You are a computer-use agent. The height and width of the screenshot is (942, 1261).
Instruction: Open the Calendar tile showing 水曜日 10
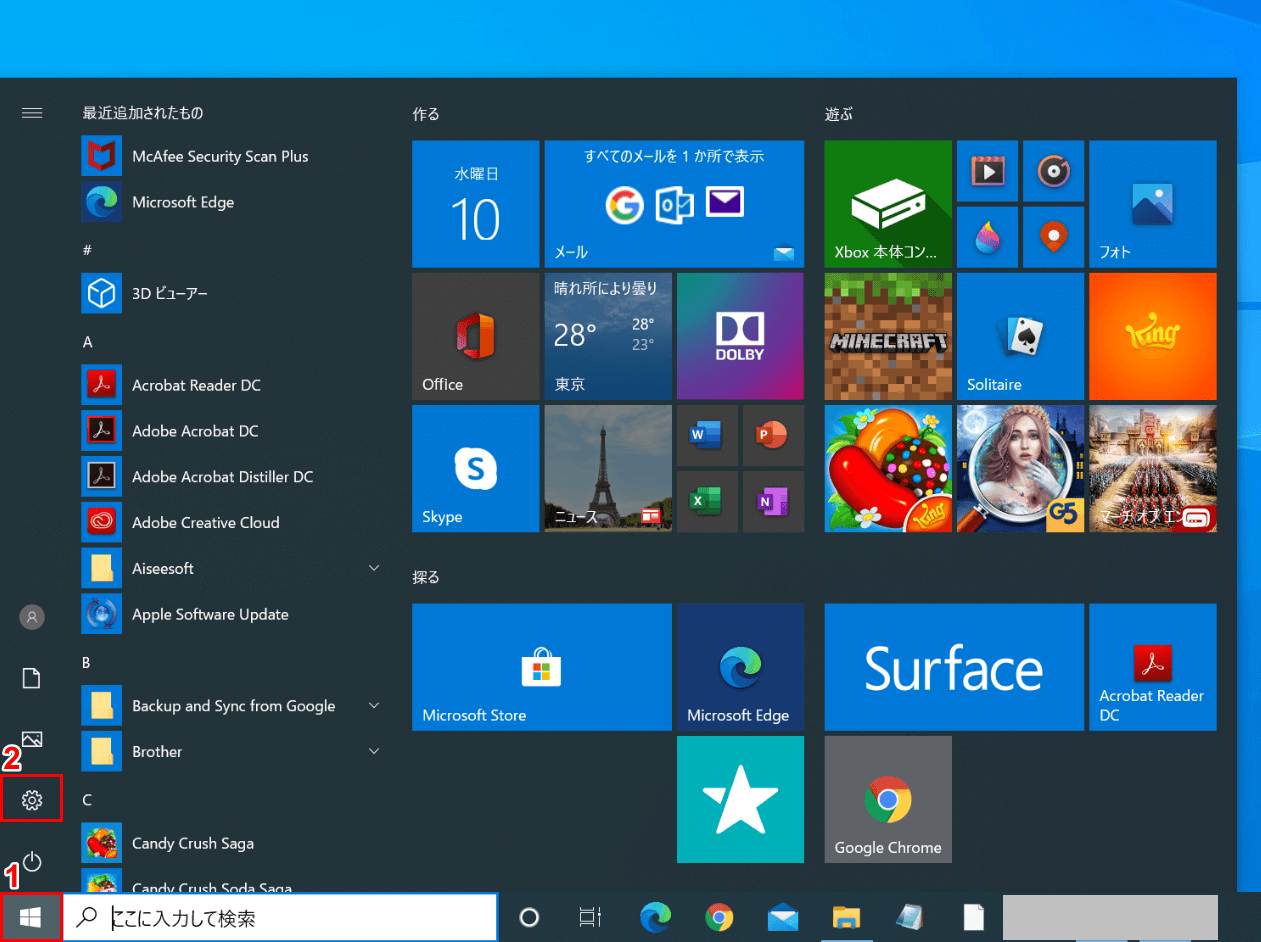(x=476, y=204)
